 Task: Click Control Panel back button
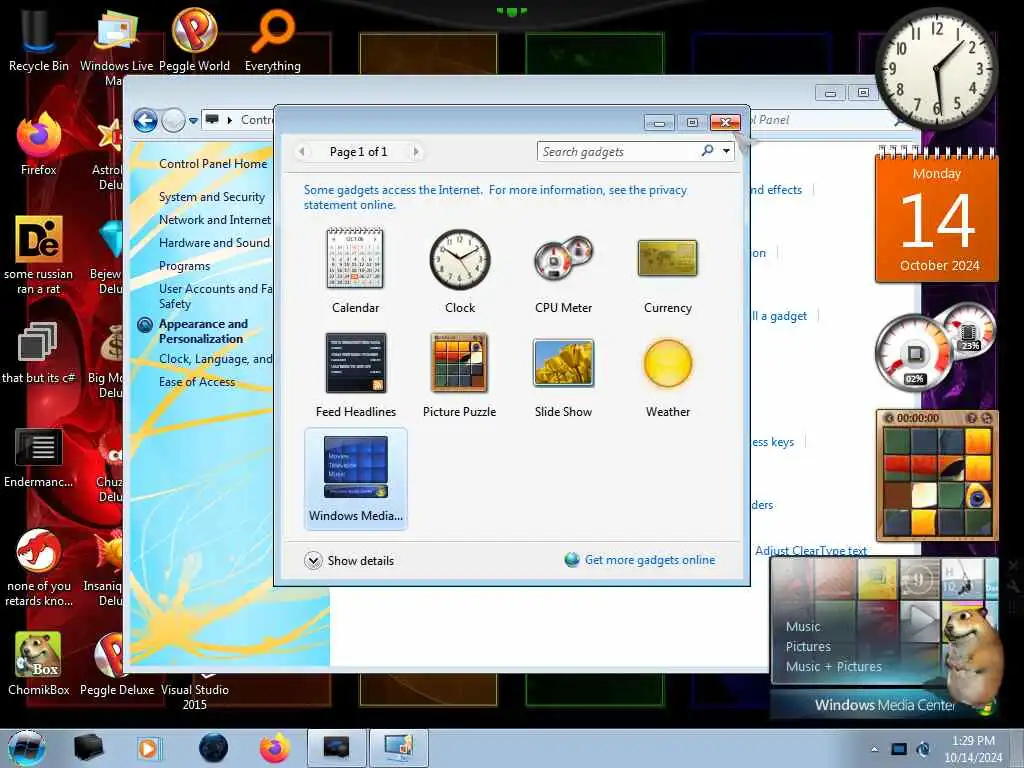(146, 121)
